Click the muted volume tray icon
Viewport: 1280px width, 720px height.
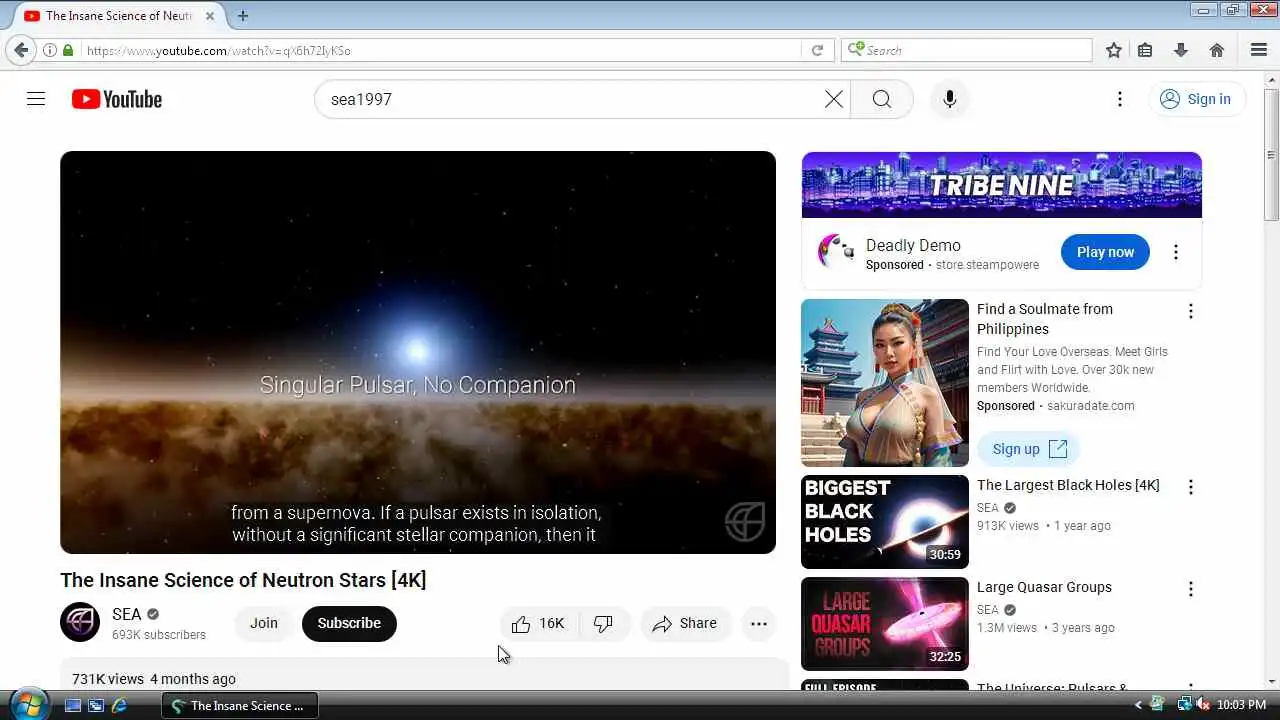[1203, 705]
